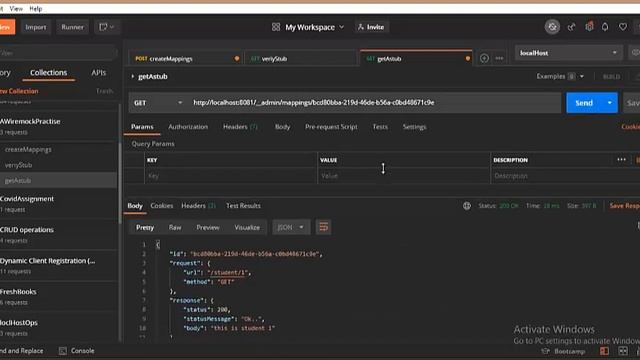Open the FreshBooks collection
This screenshot has height=360, width=640.
58,296
